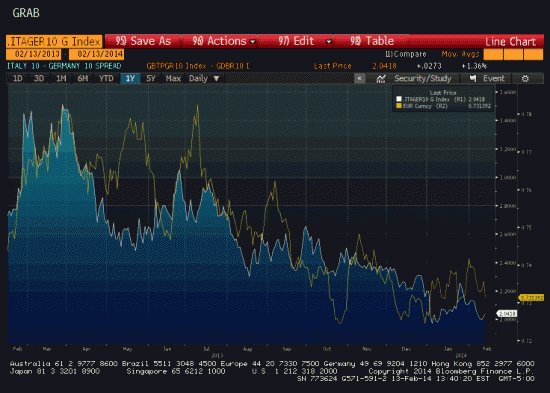
Task: Open the chart settings gear icon
Action: pos(525,79)
